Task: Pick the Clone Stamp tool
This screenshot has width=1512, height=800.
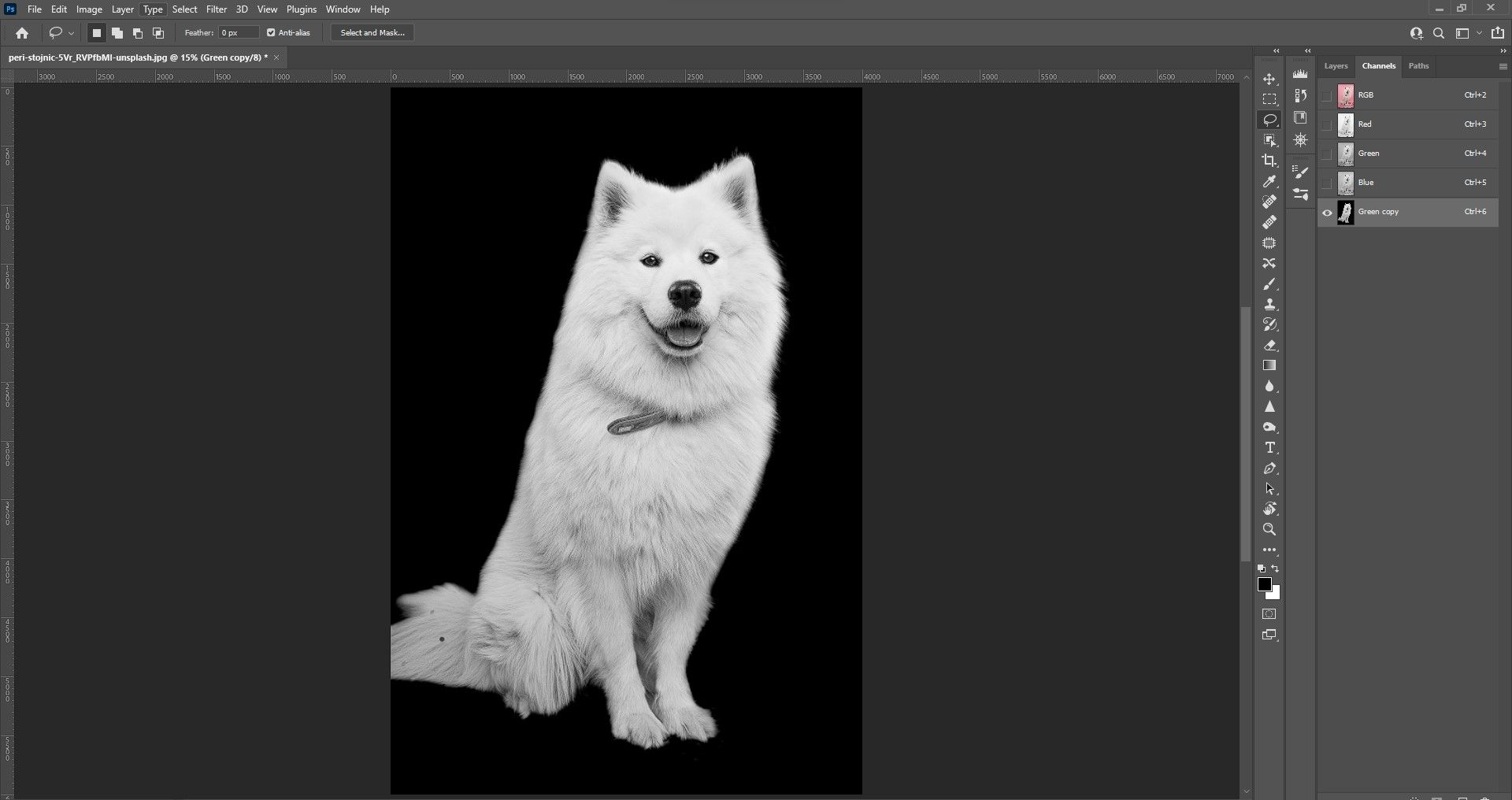Action: 1269,305
